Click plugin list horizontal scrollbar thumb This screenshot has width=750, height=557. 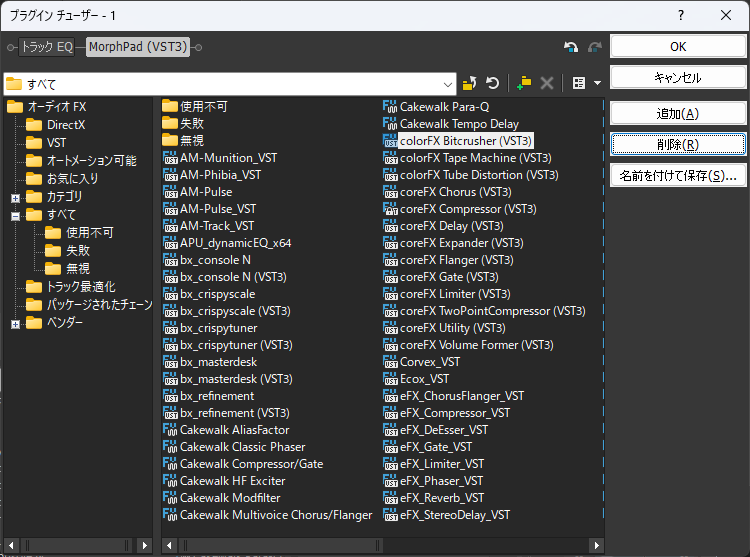[281, 545]
